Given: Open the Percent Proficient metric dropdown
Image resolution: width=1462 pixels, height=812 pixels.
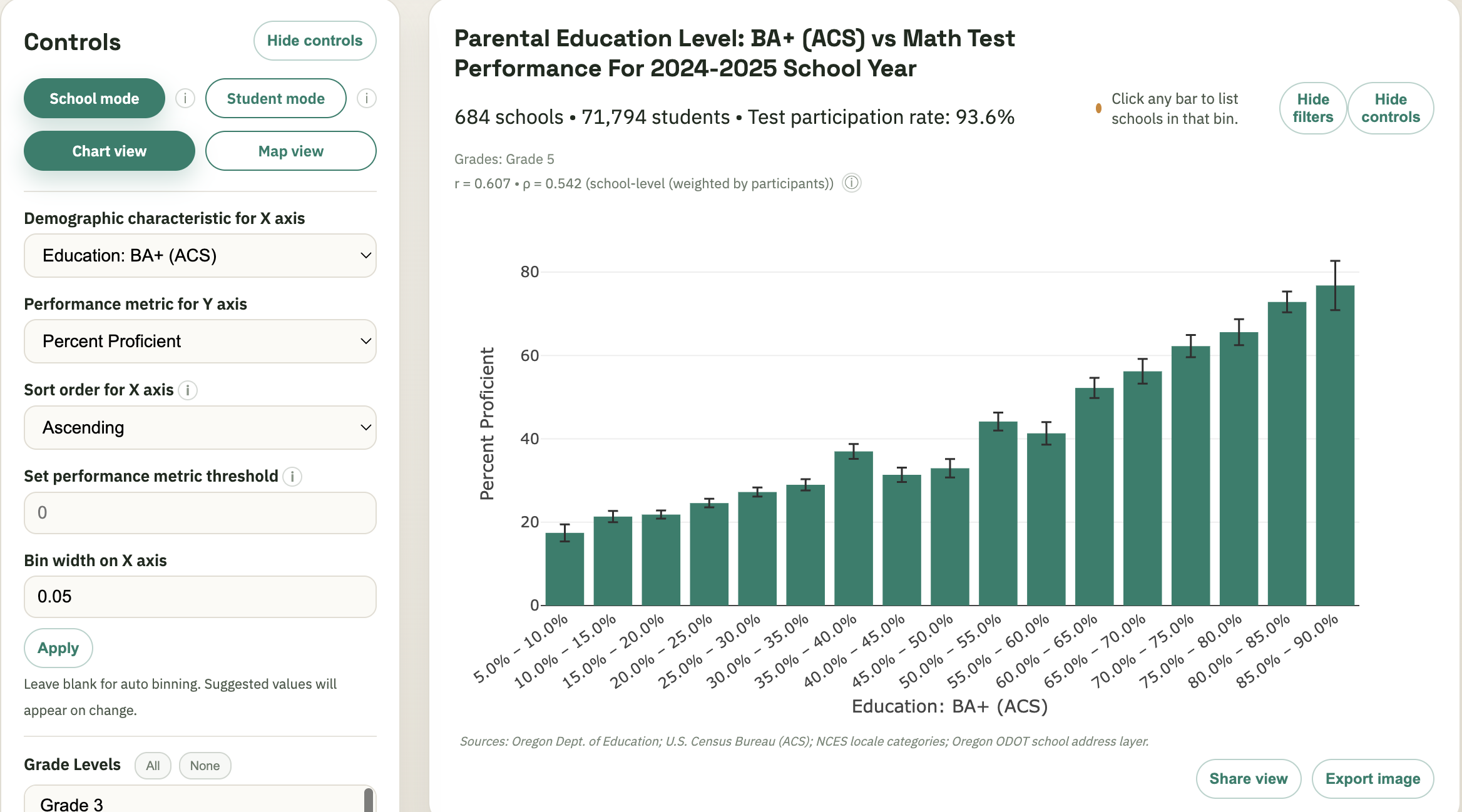Looking at the screenshot, I should tap(200, 341).
